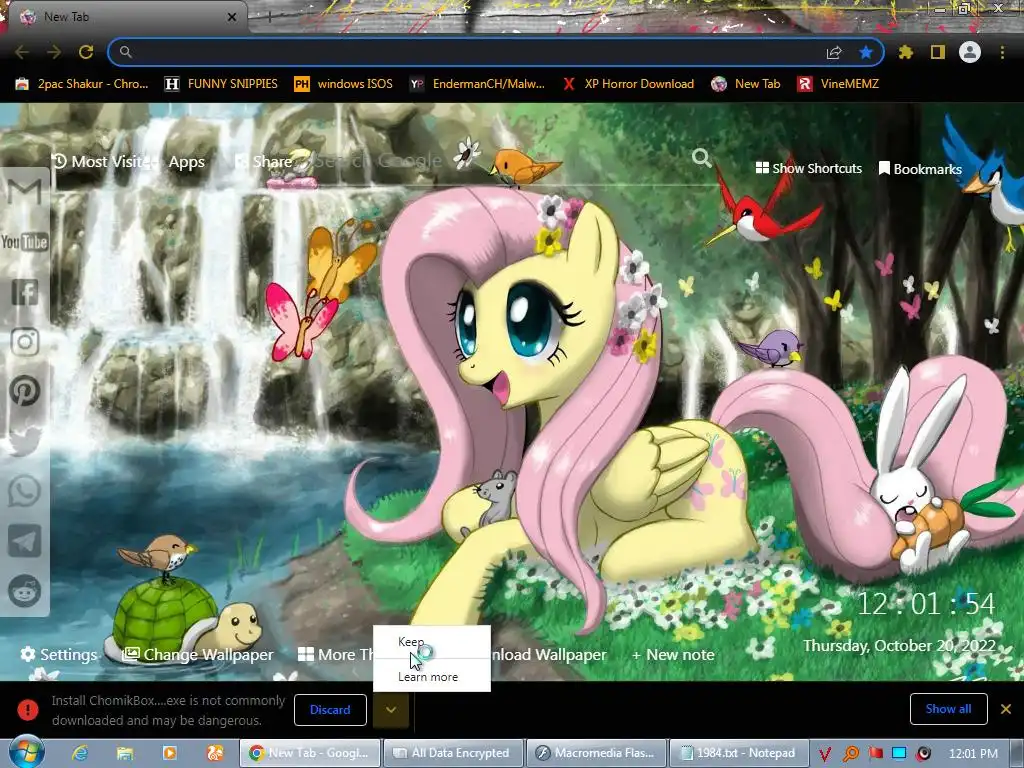
Task: Click Apps on the new tab page
Action: 185,162
